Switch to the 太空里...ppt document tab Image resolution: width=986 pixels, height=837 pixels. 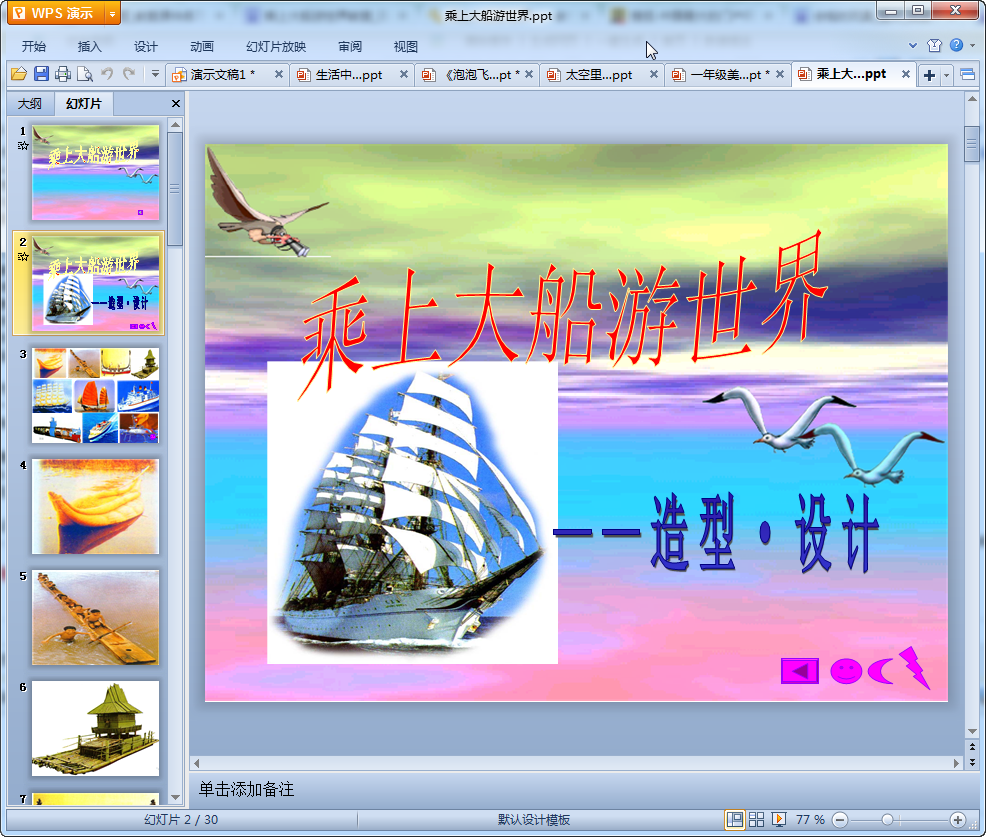pyautogui.click(x=599, y=75)
